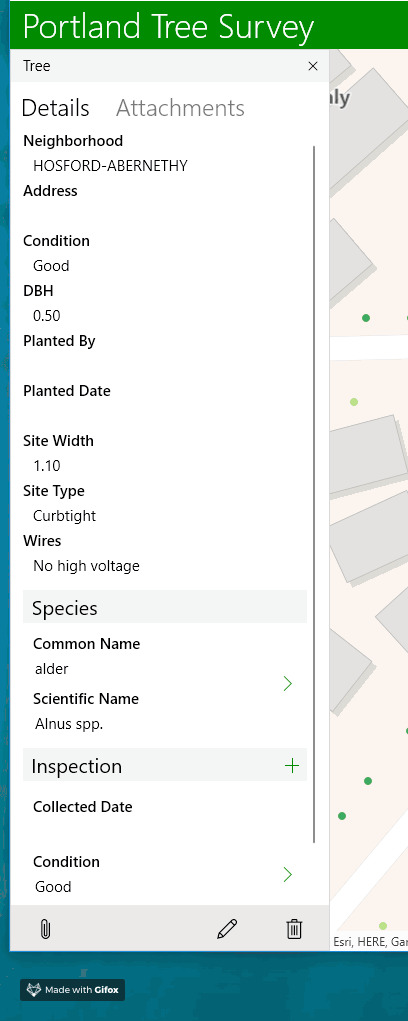
Task: Switch to the Attachments tab
Action: (x=180, y=107)
